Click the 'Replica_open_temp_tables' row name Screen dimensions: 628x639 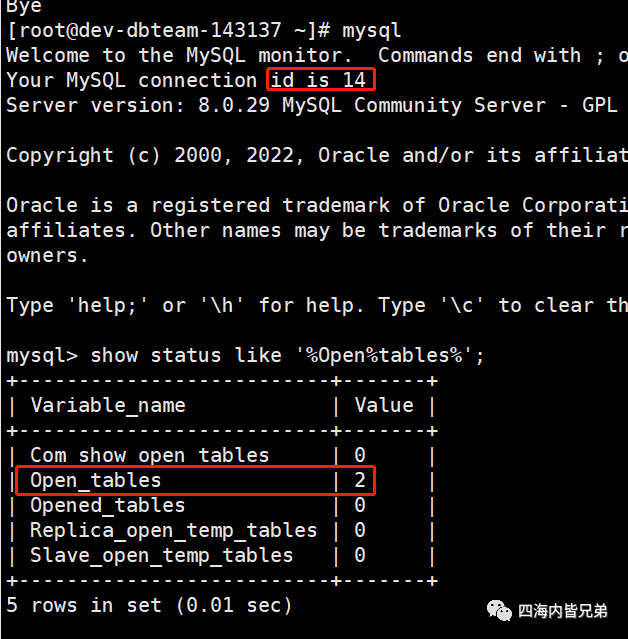174,531
